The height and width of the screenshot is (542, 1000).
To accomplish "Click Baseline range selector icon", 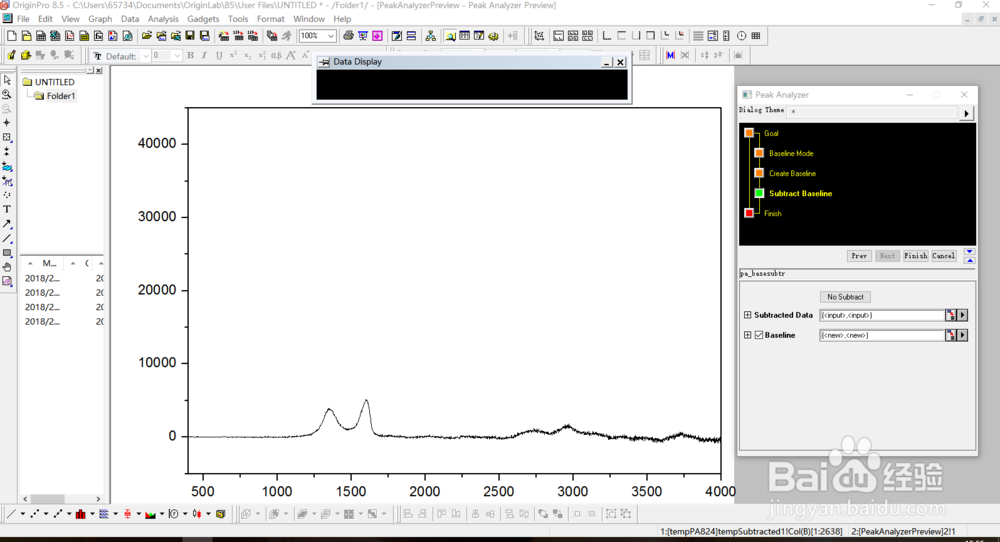I will (x=950, y=335).
